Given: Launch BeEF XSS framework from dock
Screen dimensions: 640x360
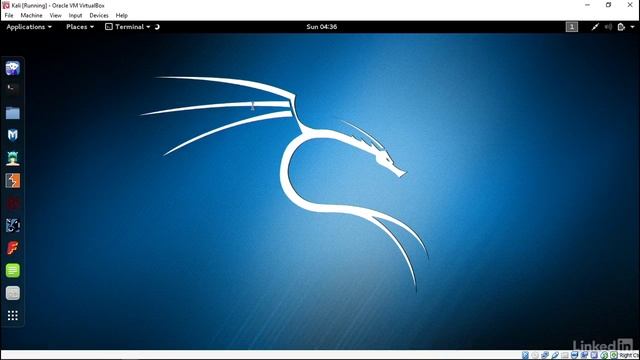Looking at the screenshot, I should point(13,225).
